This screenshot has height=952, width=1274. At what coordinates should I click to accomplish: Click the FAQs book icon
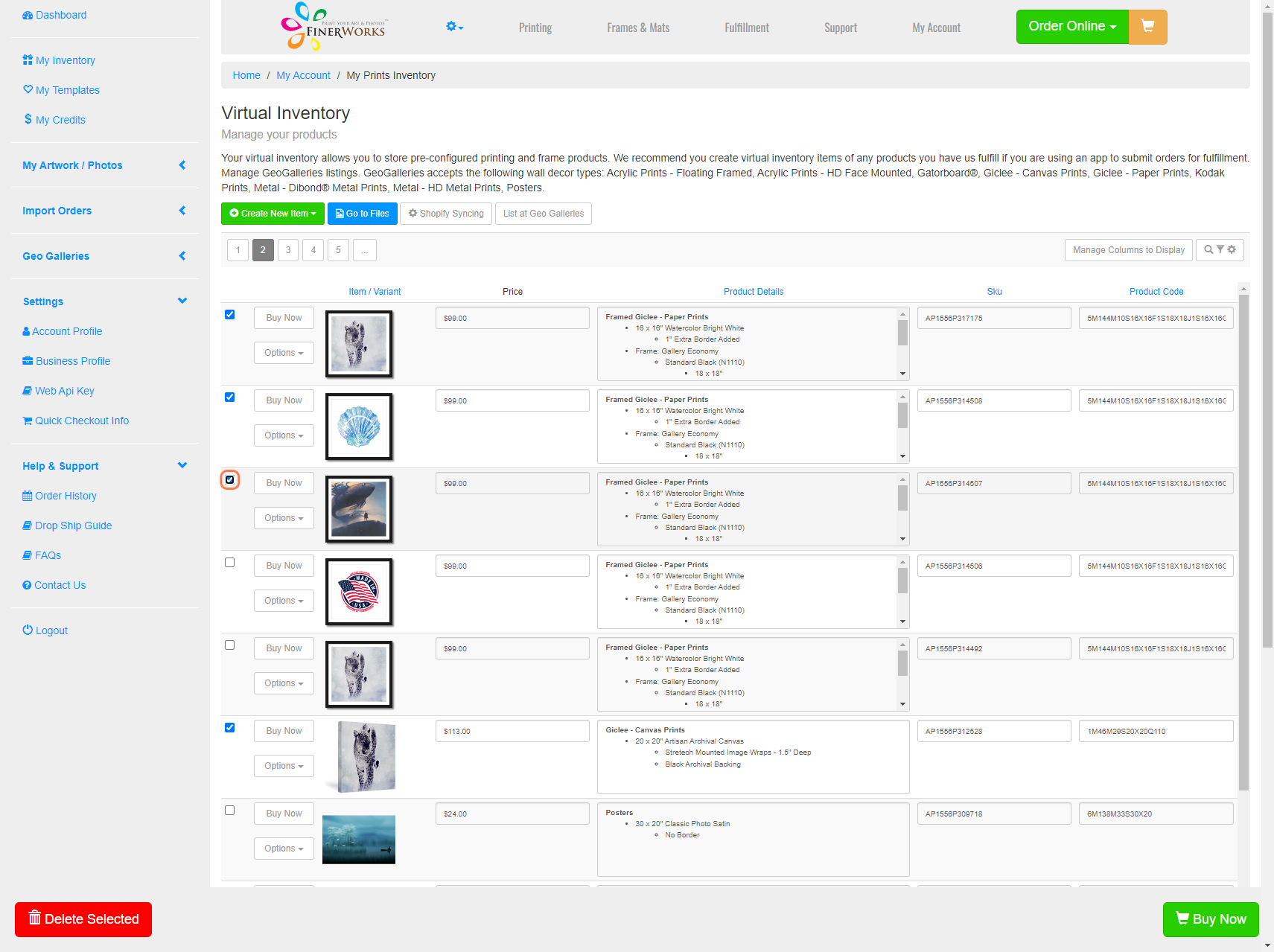tap(27, 555)
